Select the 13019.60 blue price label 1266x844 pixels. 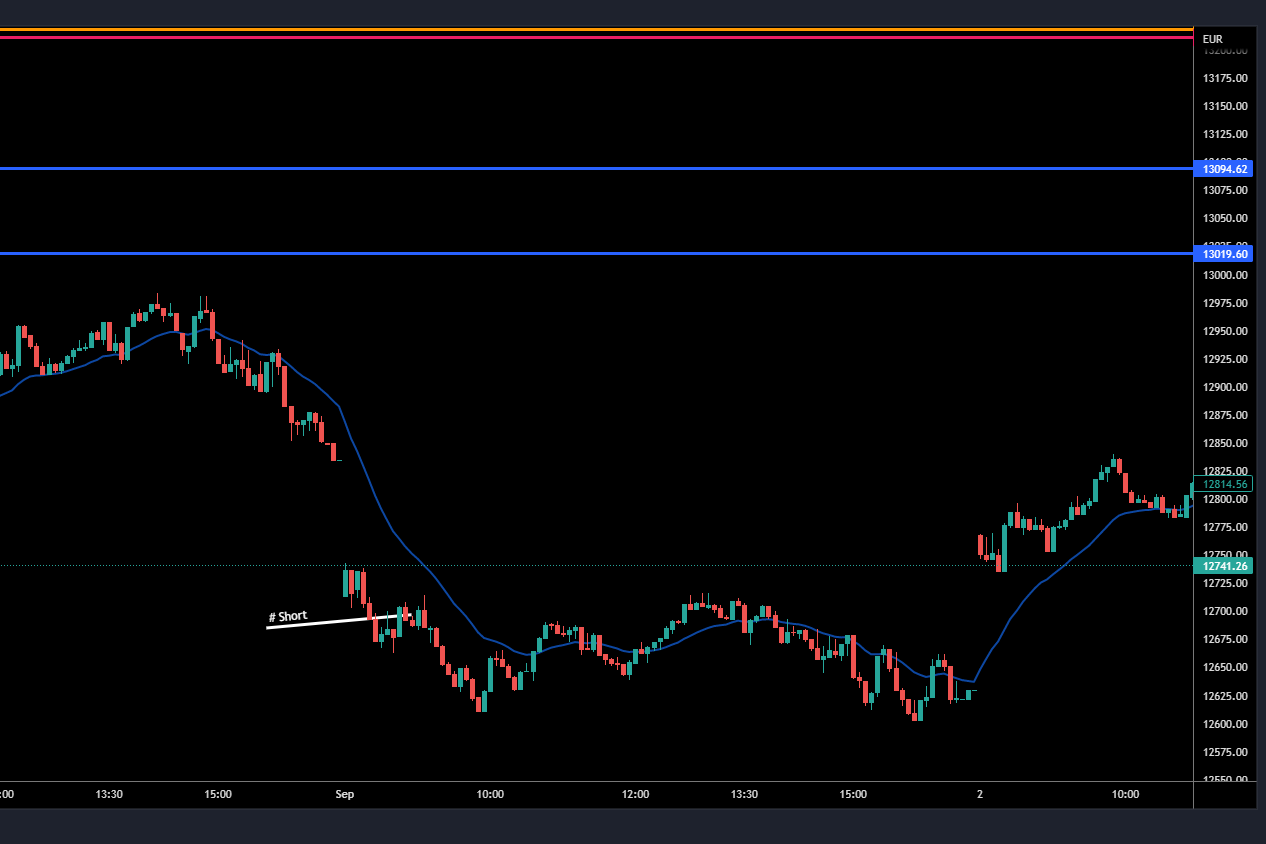click(x=1224, y=254)
